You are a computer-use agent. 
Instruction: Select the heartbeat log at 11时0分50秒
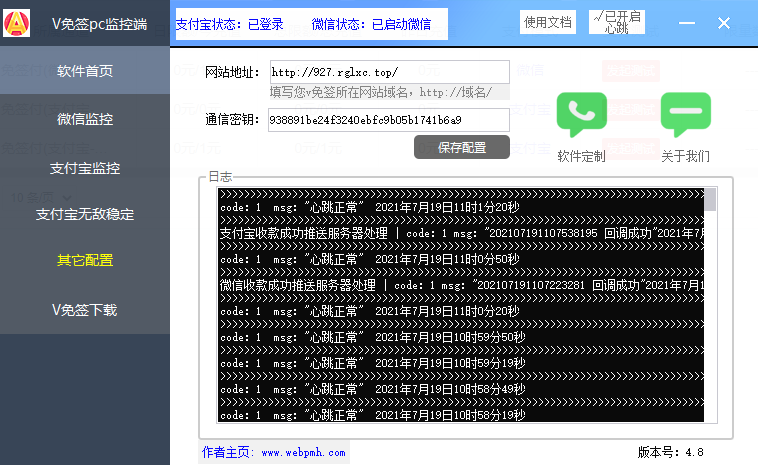pos(370,259)
